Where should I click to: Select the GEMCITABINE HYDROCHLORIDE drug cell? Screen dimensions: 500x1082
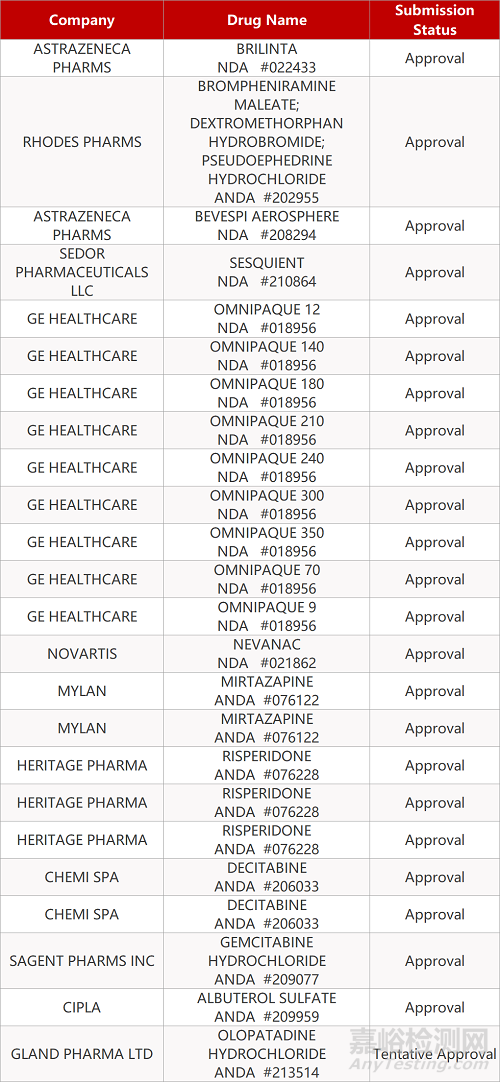[267, 961]
